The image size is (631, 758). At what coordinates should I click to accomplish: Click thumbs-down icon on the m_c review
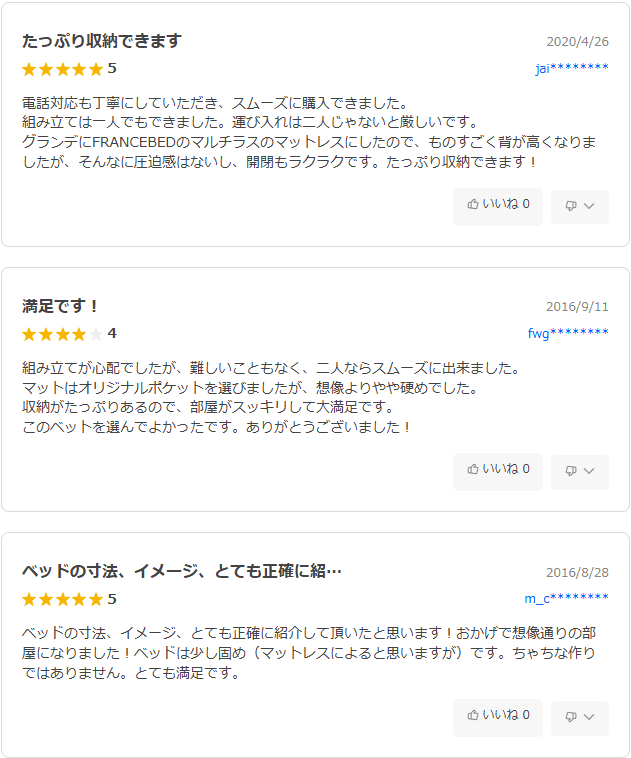coord(571,717)
